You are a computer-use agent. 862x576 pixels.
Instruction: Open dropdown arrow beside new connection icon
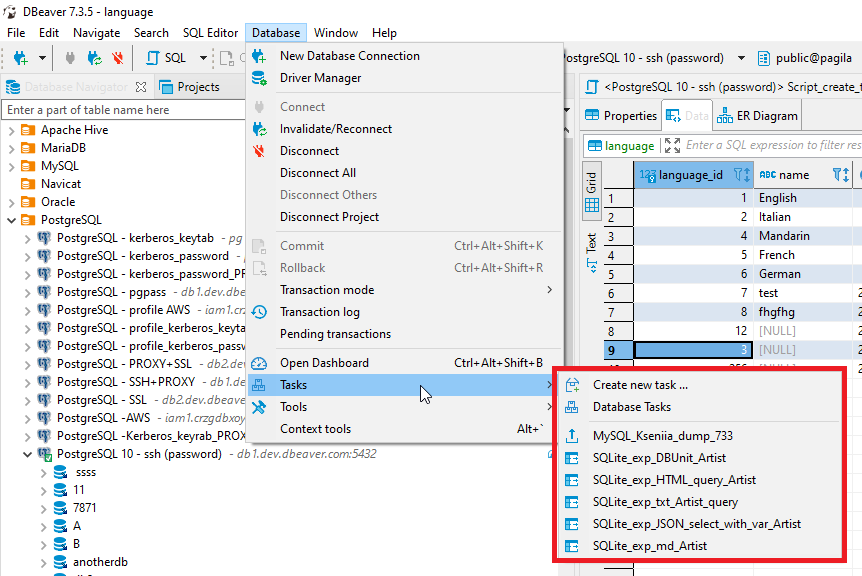[x=42, y=58]
